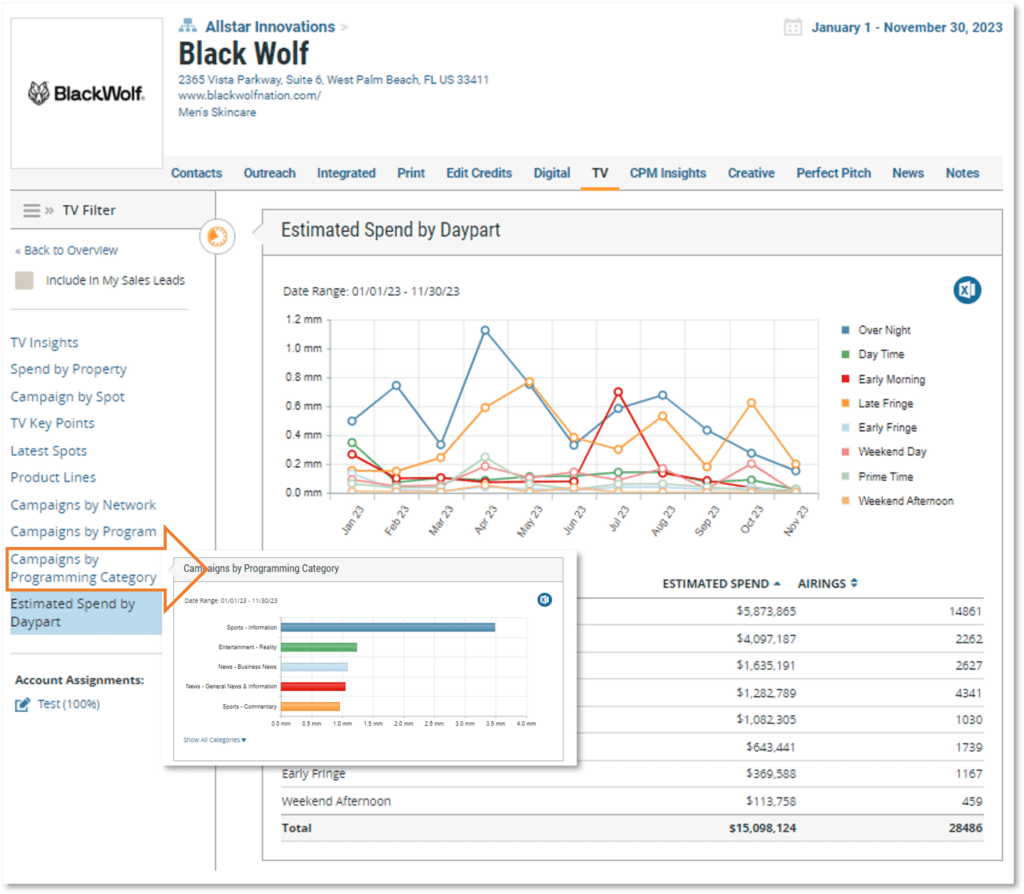Expand Show All Categories dropdown
This screenshot has height=894, width=1024.
tap(214, 740)
